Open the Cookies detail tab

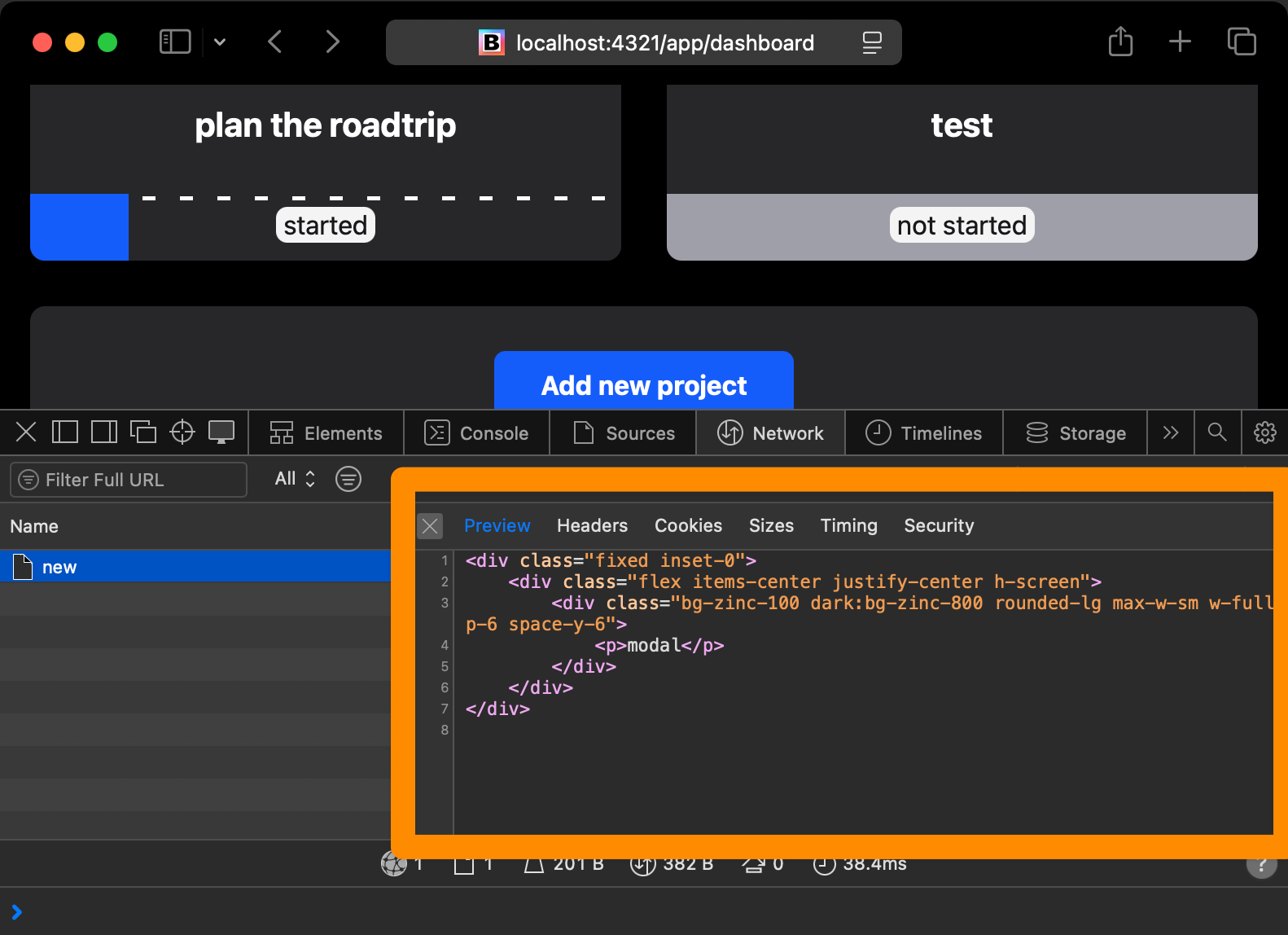[x=688, y=526]
